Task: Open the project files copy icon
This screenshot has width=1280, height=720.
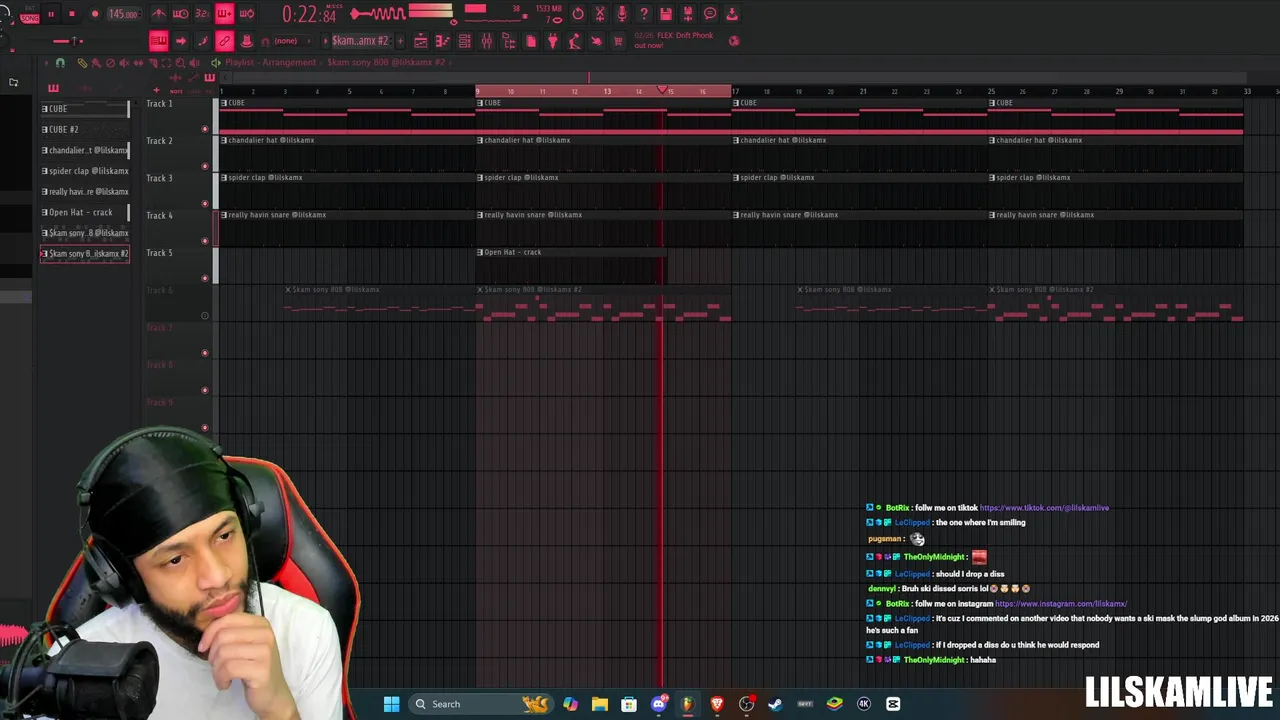Action: tap(531, 41)
